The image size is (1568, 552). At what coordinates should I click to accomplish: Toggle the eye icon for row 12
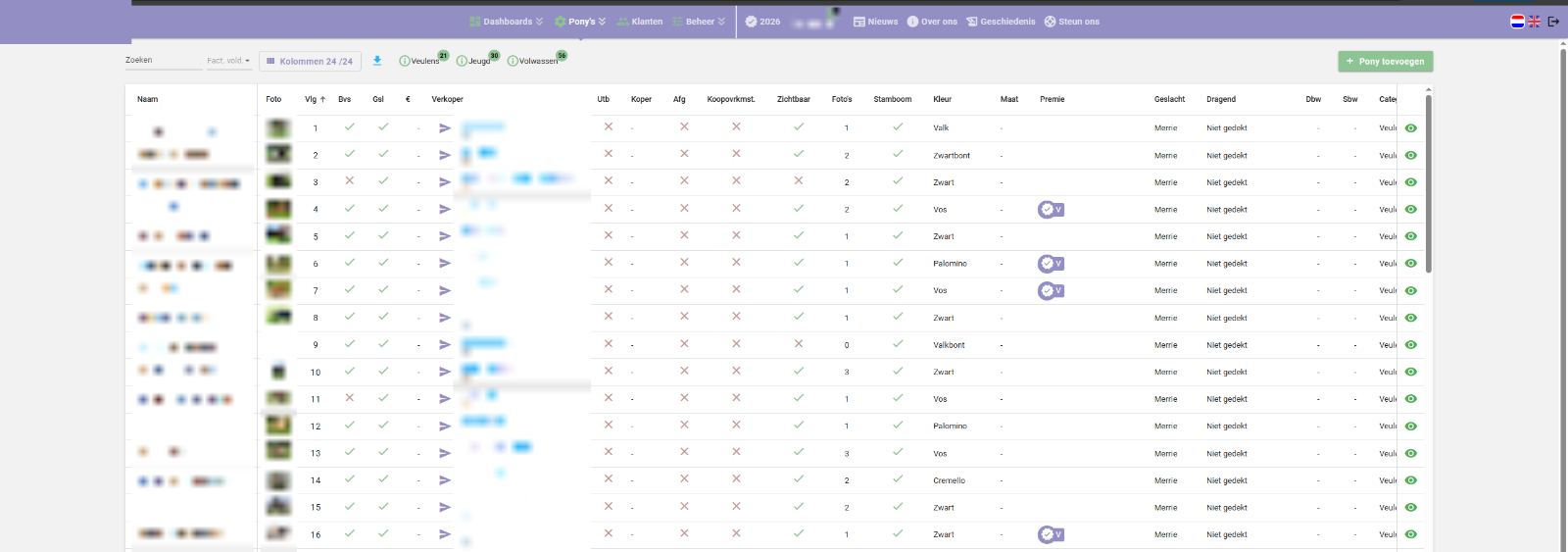click(x=1411, y=427)
